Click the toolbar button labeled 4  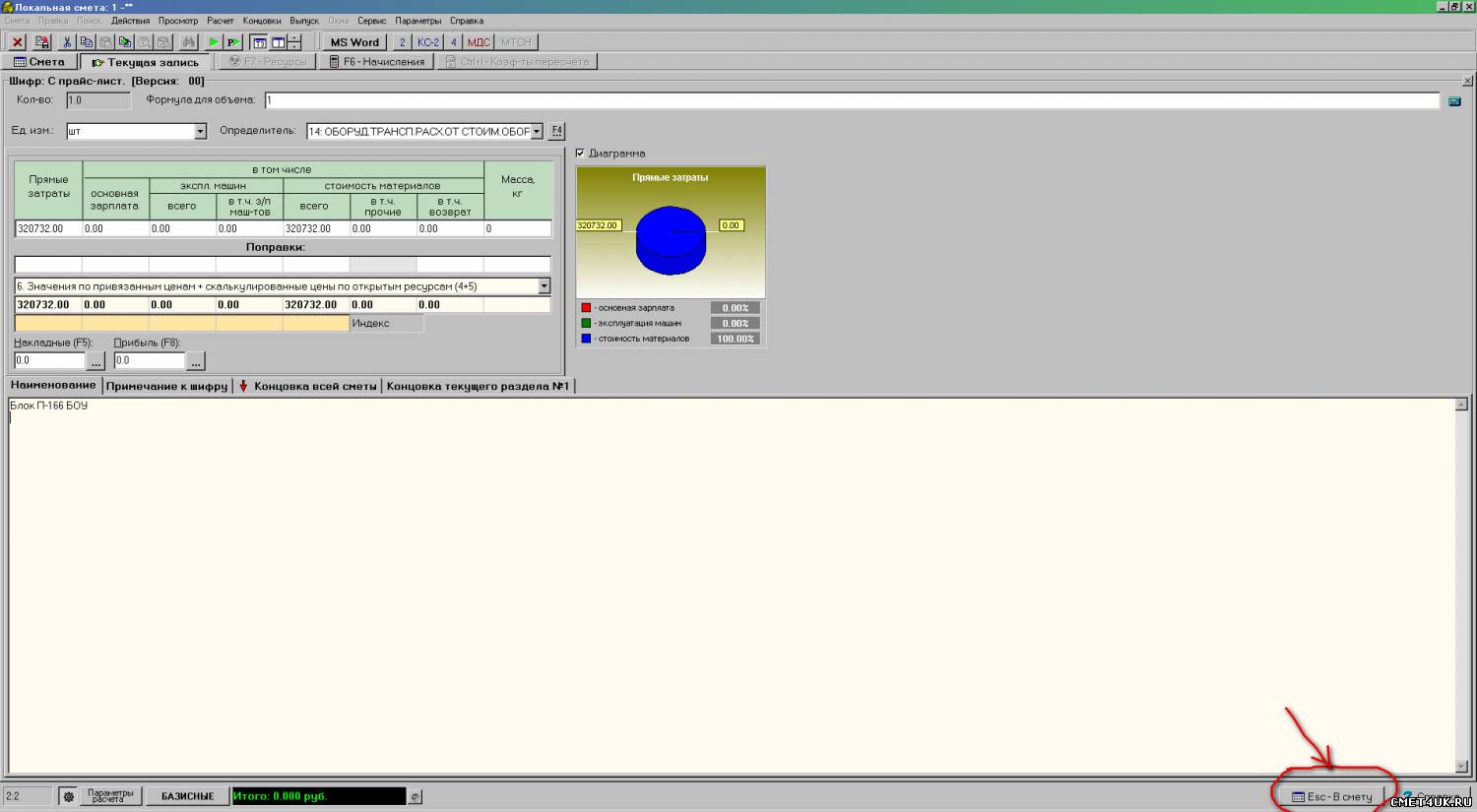pos(454,42)
